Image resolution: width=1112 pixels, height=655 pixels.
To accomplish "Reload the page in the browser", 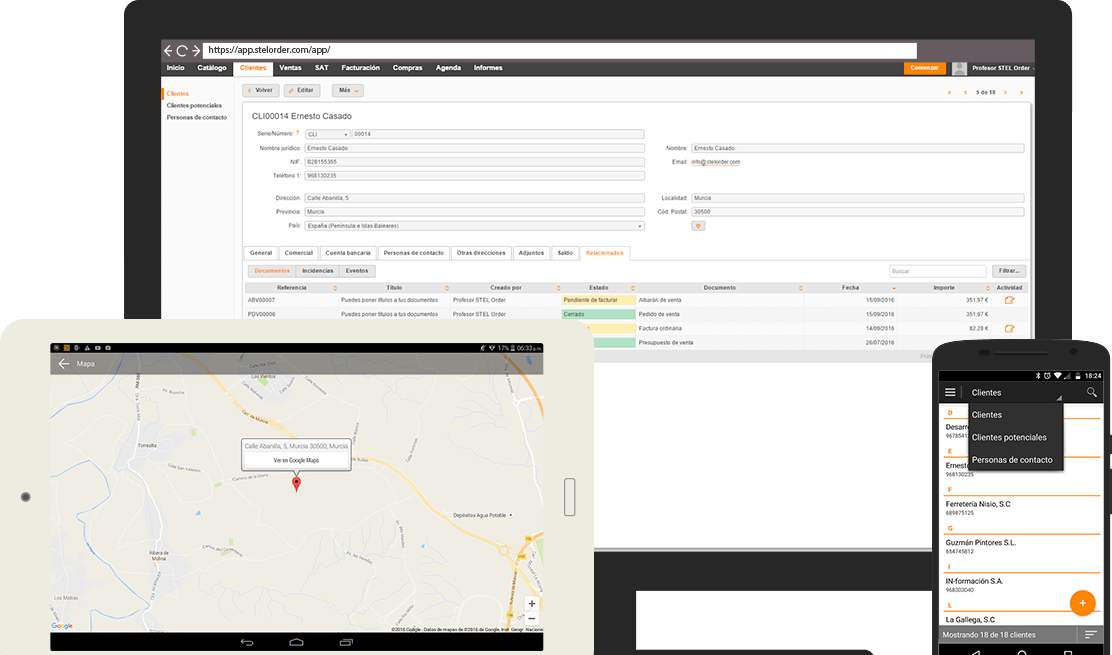I will click(x=182, y=50).
